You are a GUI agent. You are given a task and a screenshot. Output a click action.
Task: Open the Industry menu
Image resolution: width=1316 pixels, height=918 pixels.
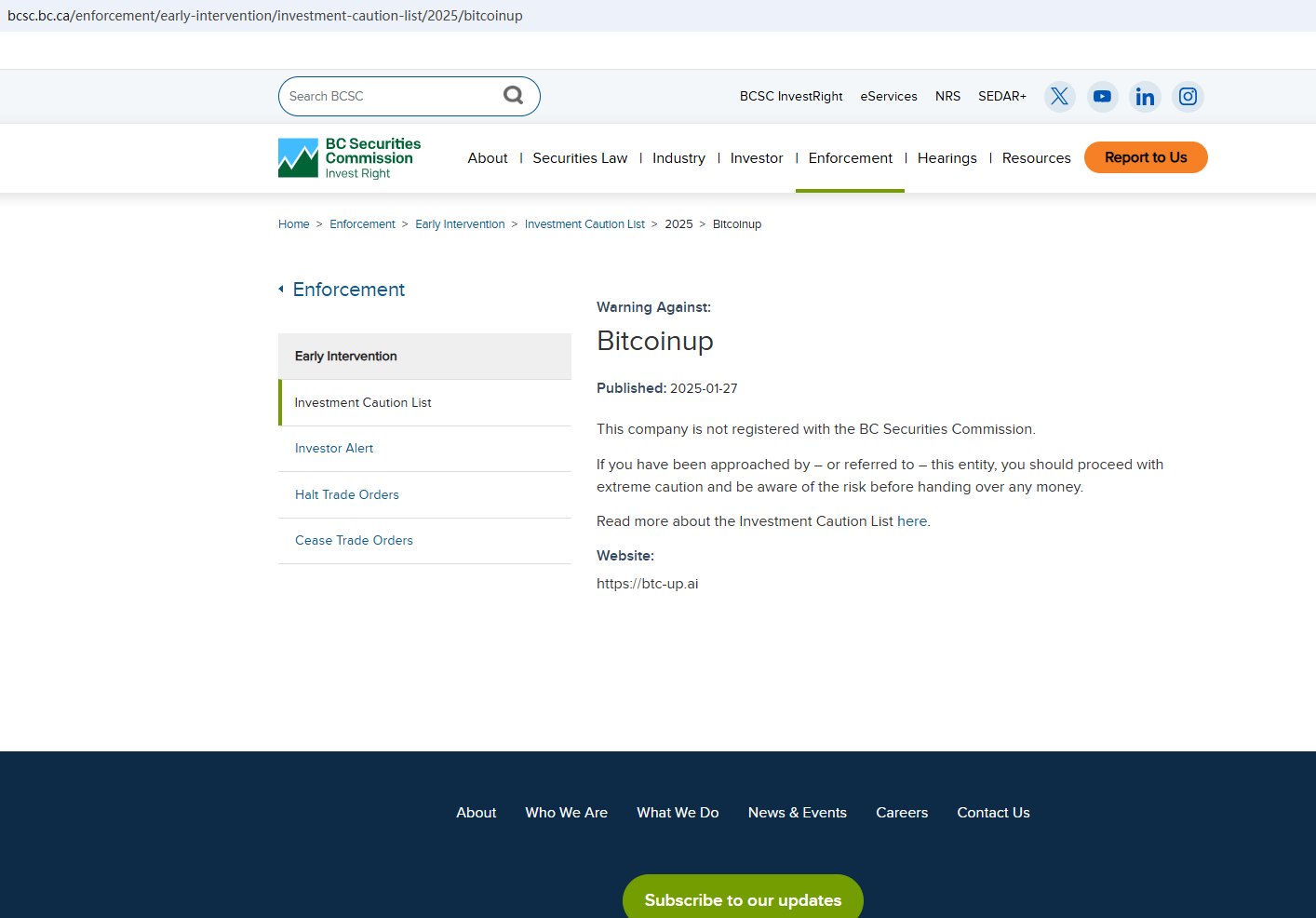[x=678, y=158]
